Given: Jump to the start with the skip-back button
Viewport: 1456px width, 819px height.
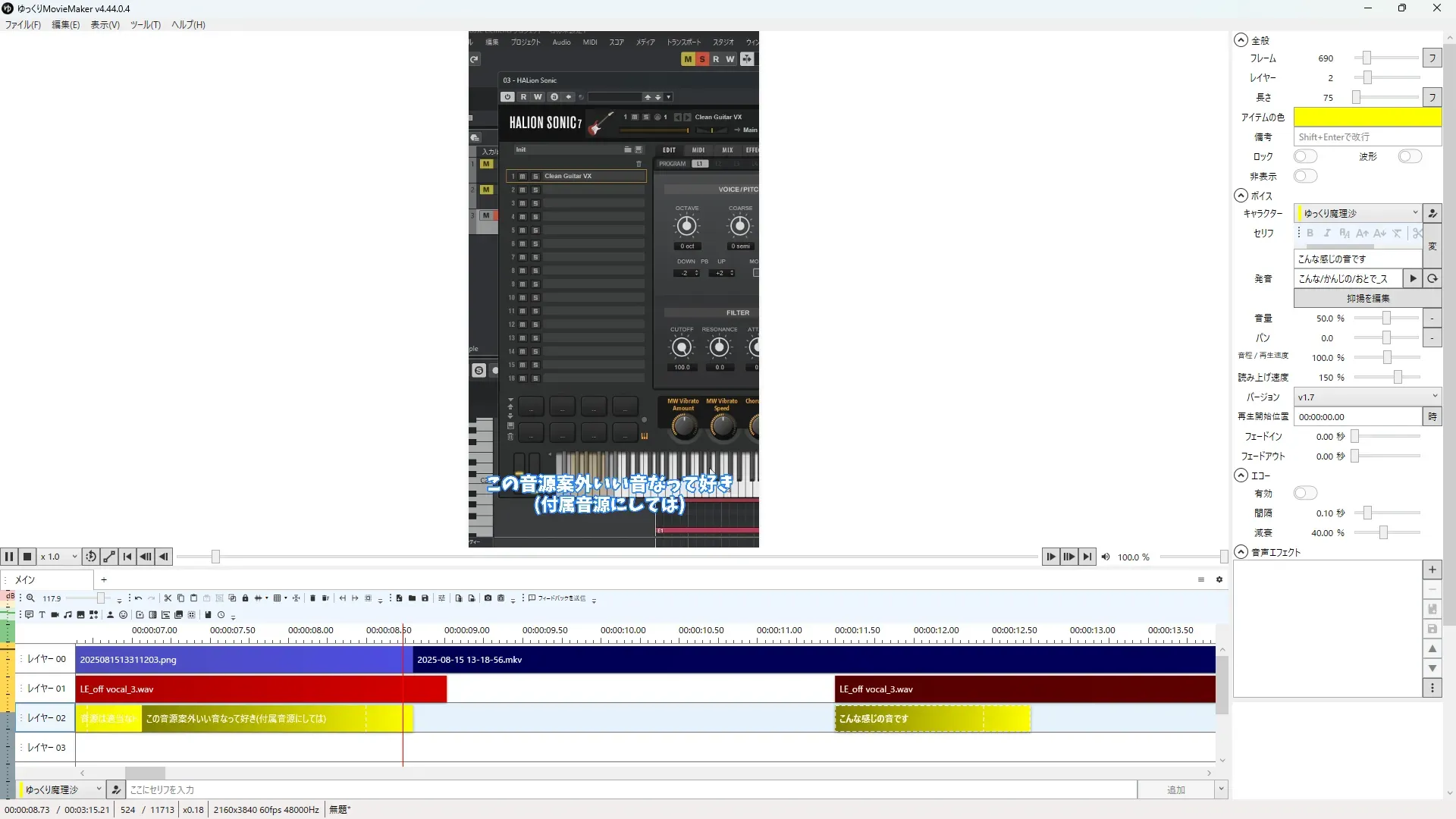Looking at the screenshot, I should pos(127,557).
